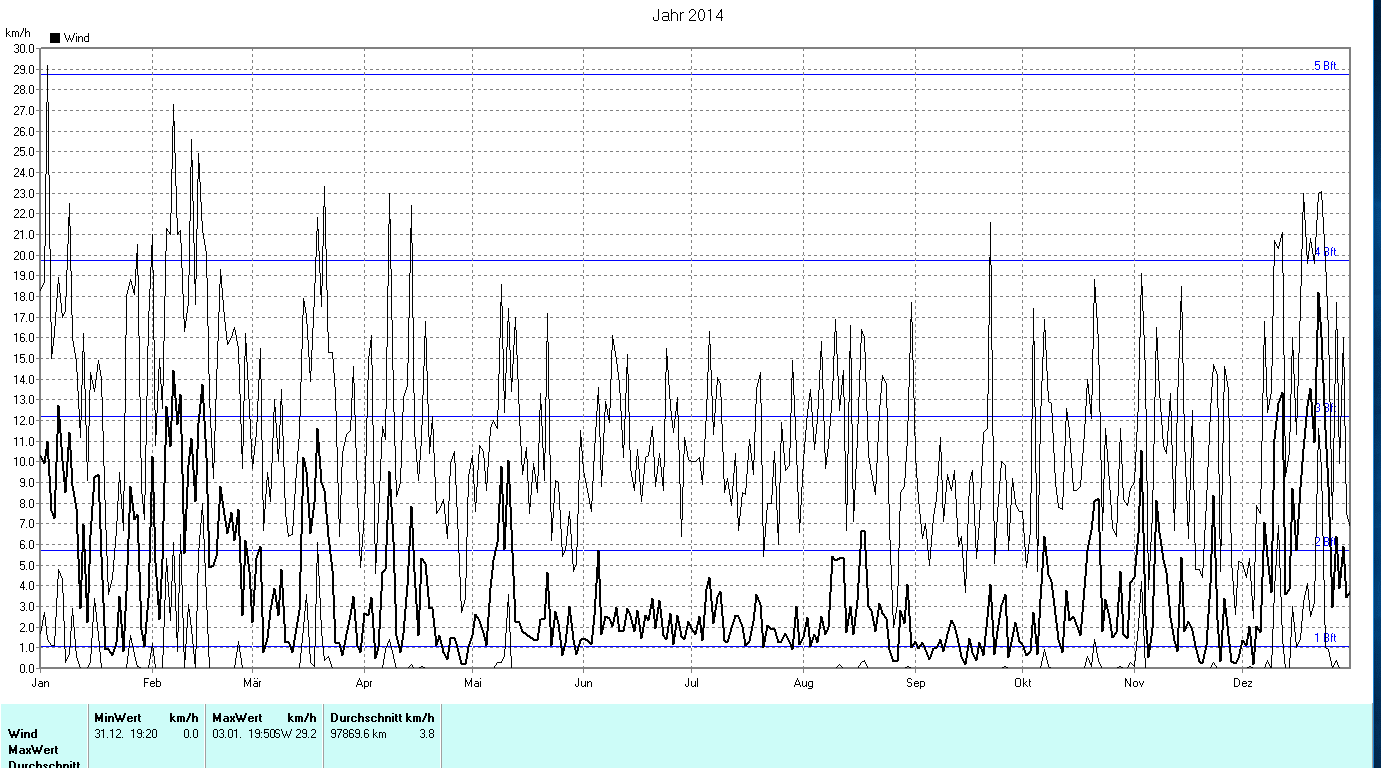Select the "15.0" Y-axis tick label
This screenshot has width=1381, height=768.
22,358
